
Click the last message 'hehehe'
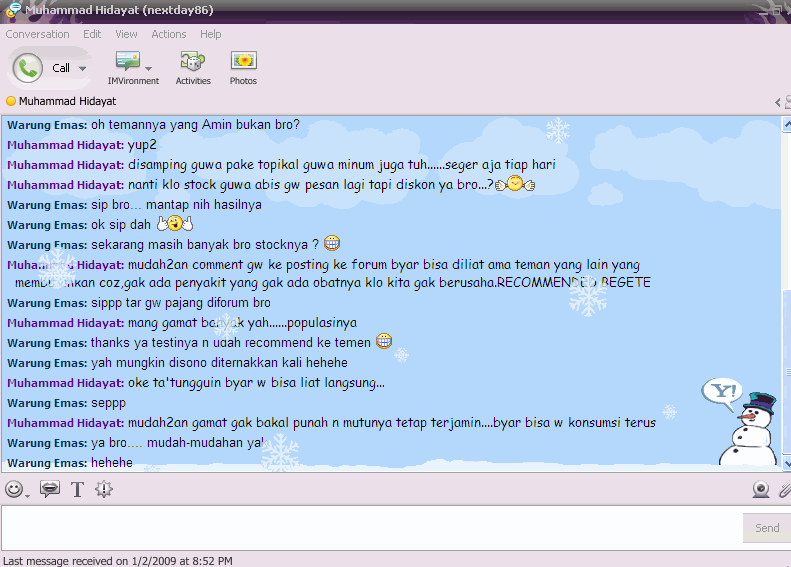click(111, 463)
